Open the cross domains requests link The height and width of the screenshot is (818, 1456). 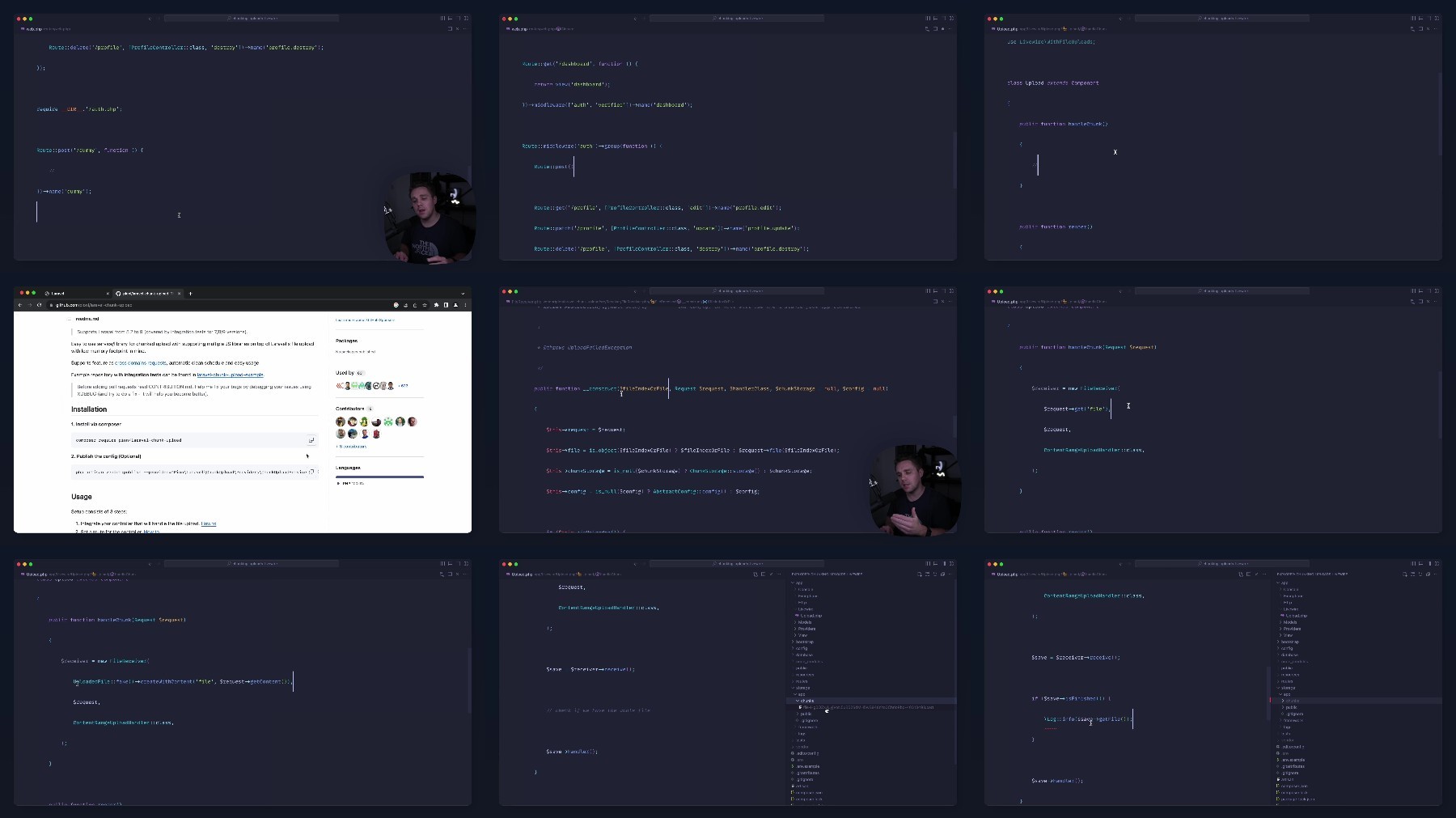[140, 363]
